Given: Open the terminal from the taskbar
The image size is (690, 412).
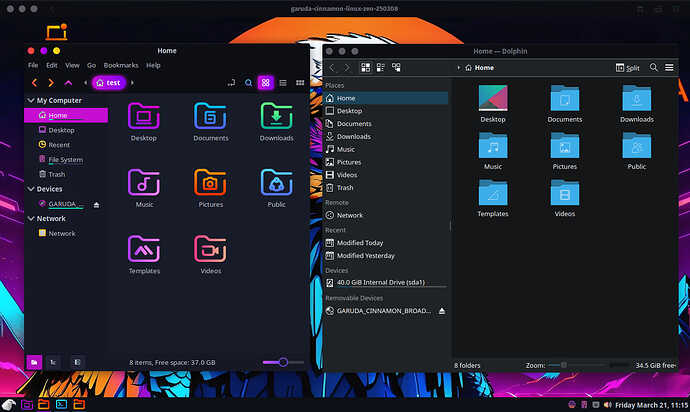Looking at the screenshot, I should [61, 404].
